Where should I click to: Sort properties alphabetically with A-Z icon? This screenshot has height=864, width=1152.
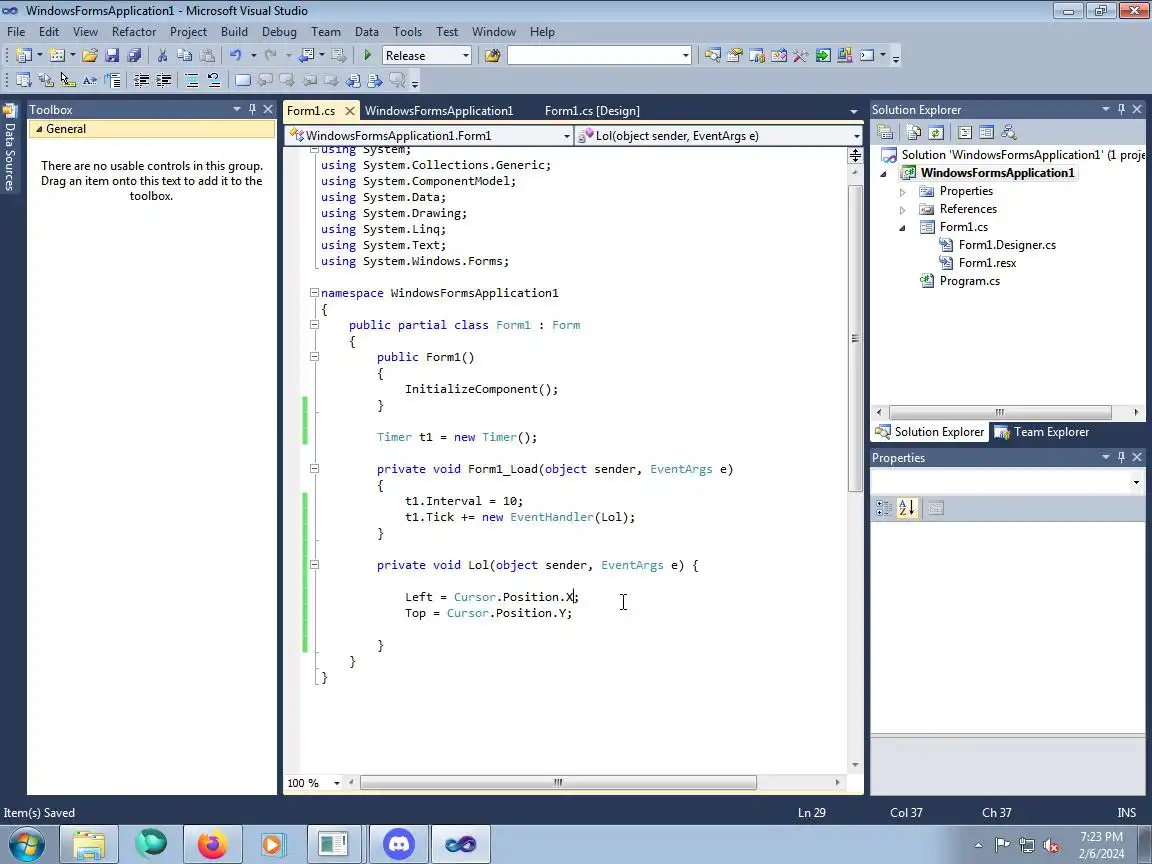coord(907,508)
